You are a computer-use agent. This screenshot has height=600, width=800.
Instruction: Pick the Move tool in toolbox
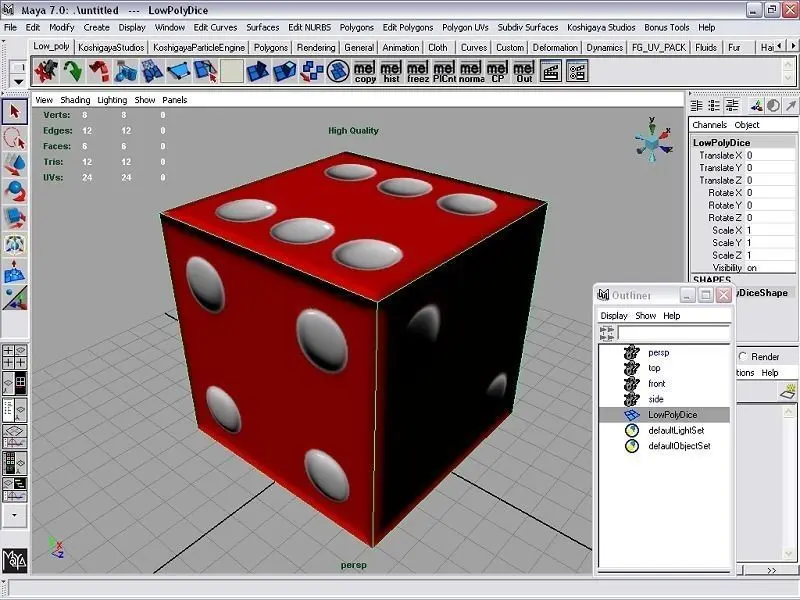click(14, 165)
